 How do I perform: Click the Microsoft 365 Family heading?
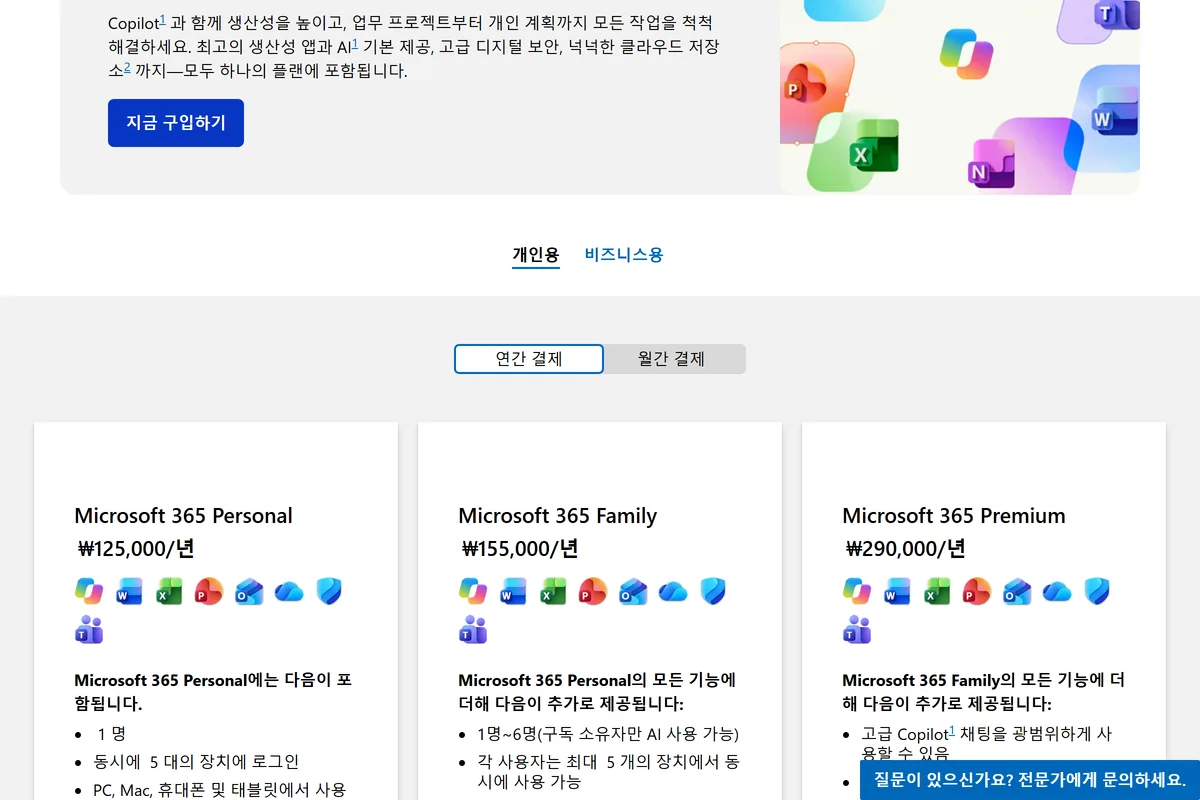coord(557,516)
